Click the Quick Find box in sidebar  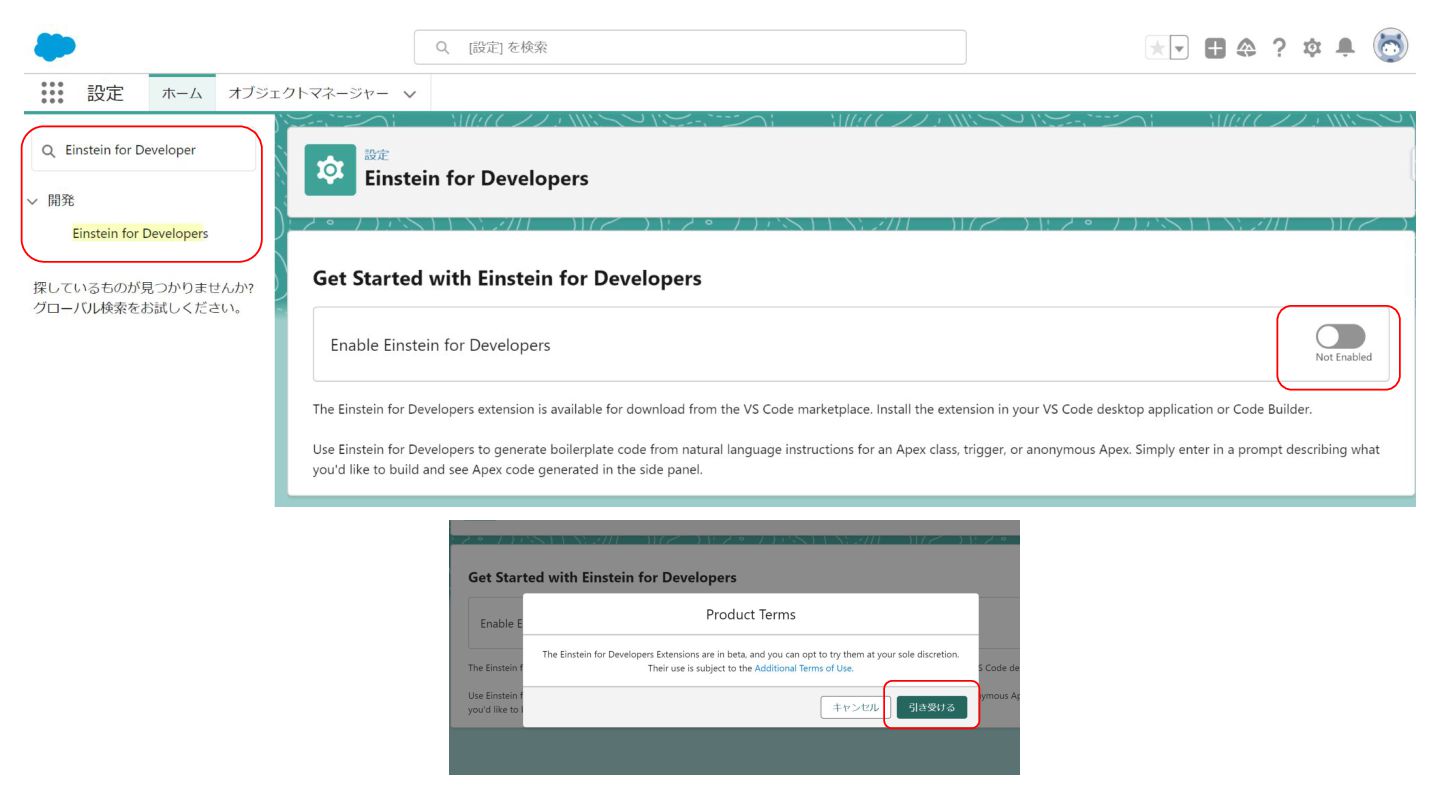144,150
